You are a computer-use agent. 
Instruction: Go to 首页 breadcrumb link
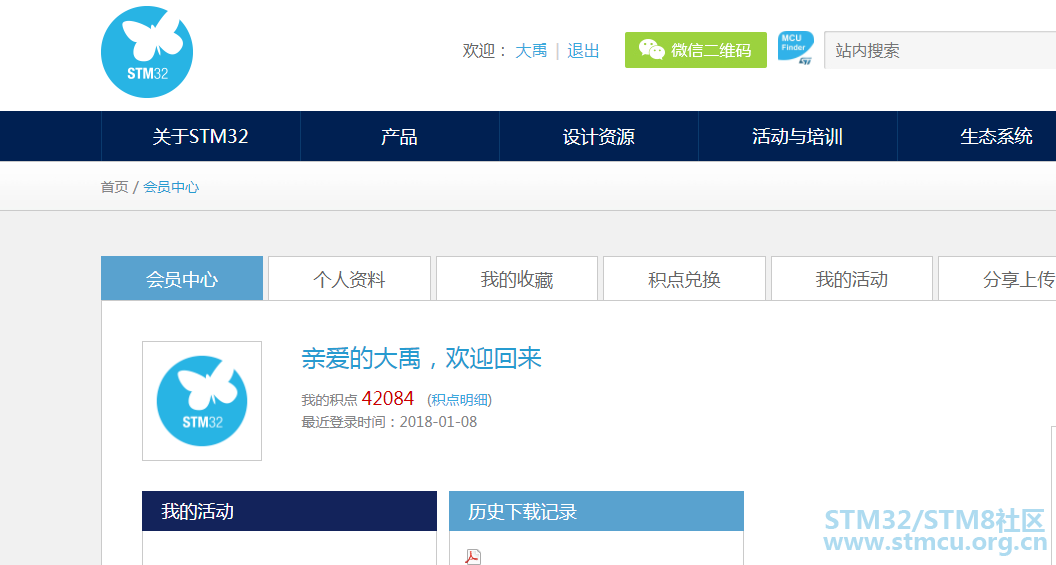click(114, 187)
